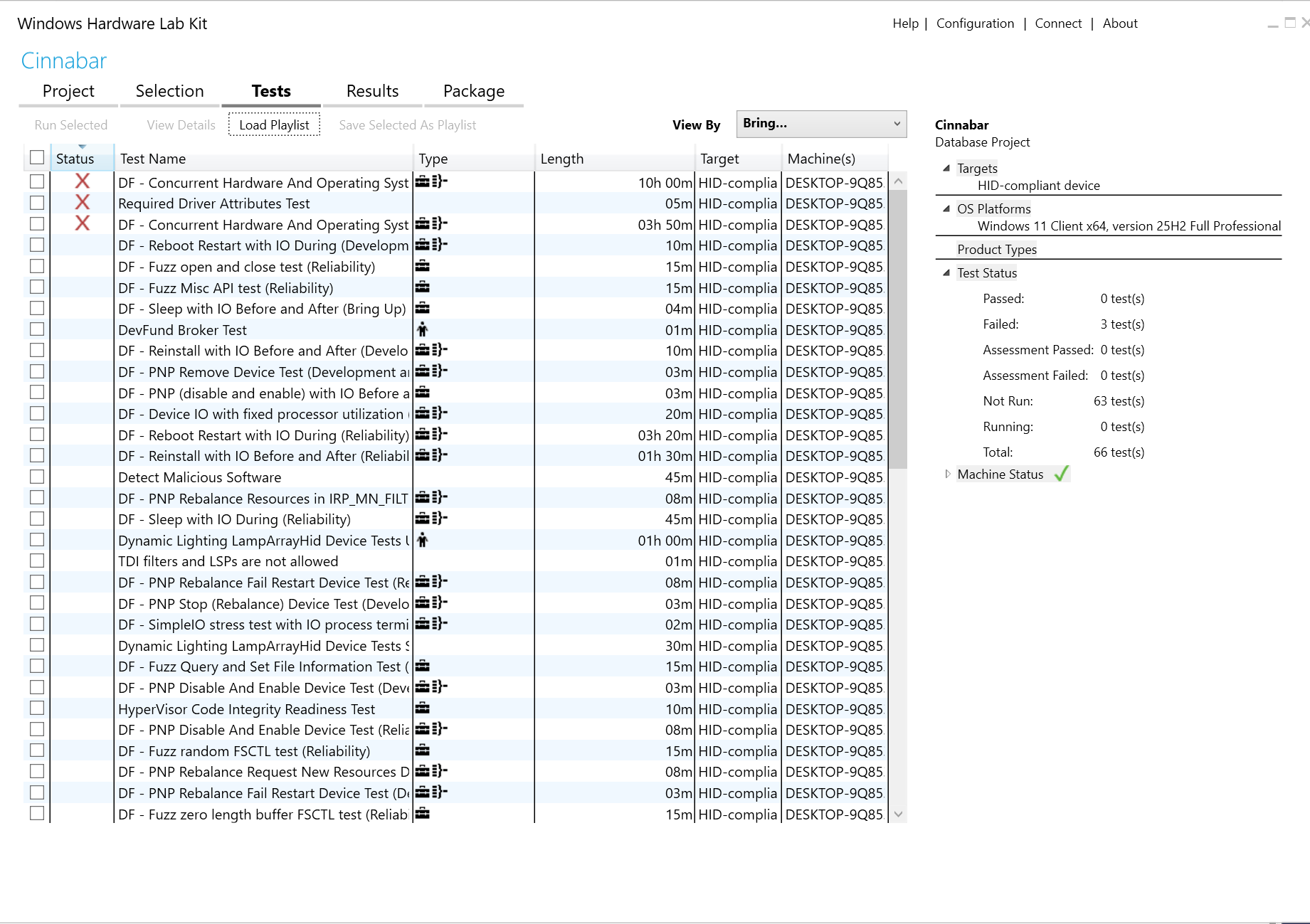The width and height of the screenshot is (1310, 924).
Task: Click the type icon for DF - Fuzz Query and Set File Information
Action: coord(423,666)
